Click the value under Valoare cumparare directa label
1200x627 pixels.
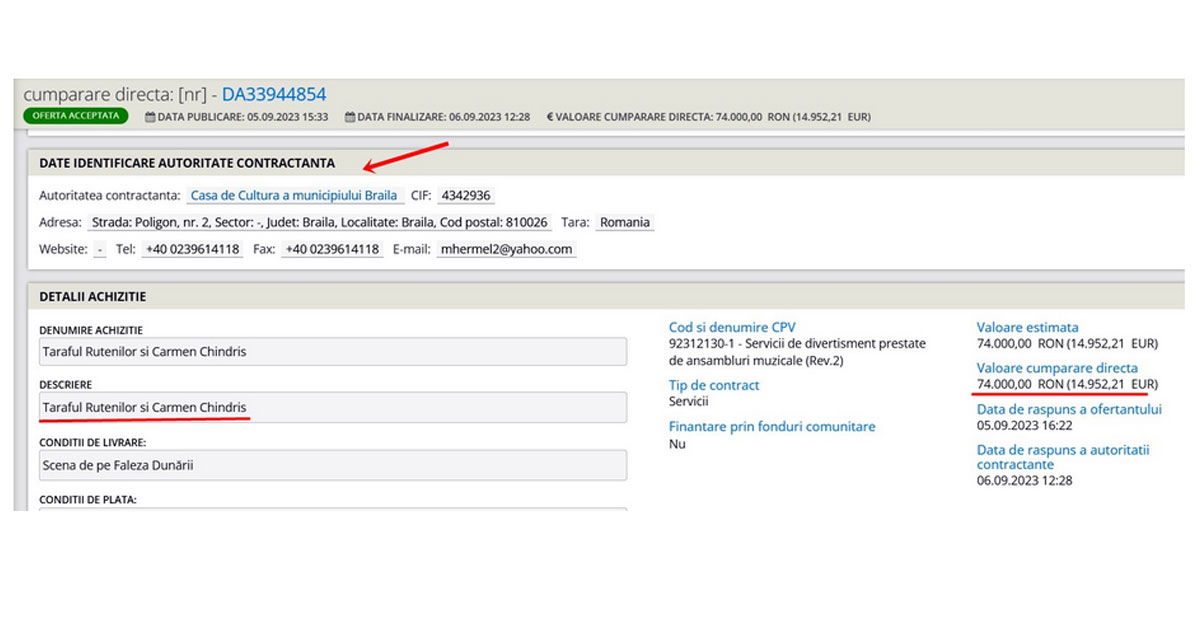1067,384
